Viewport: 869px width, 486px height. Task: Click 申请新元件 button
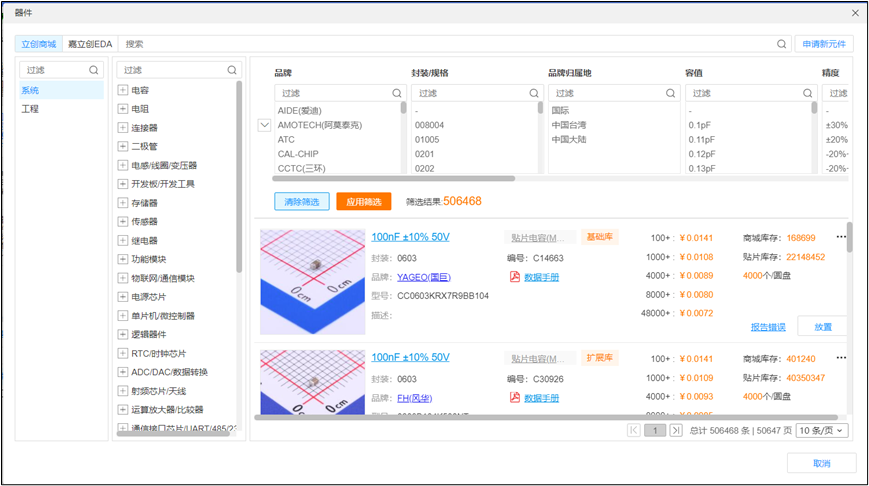(x=824, y=44)
